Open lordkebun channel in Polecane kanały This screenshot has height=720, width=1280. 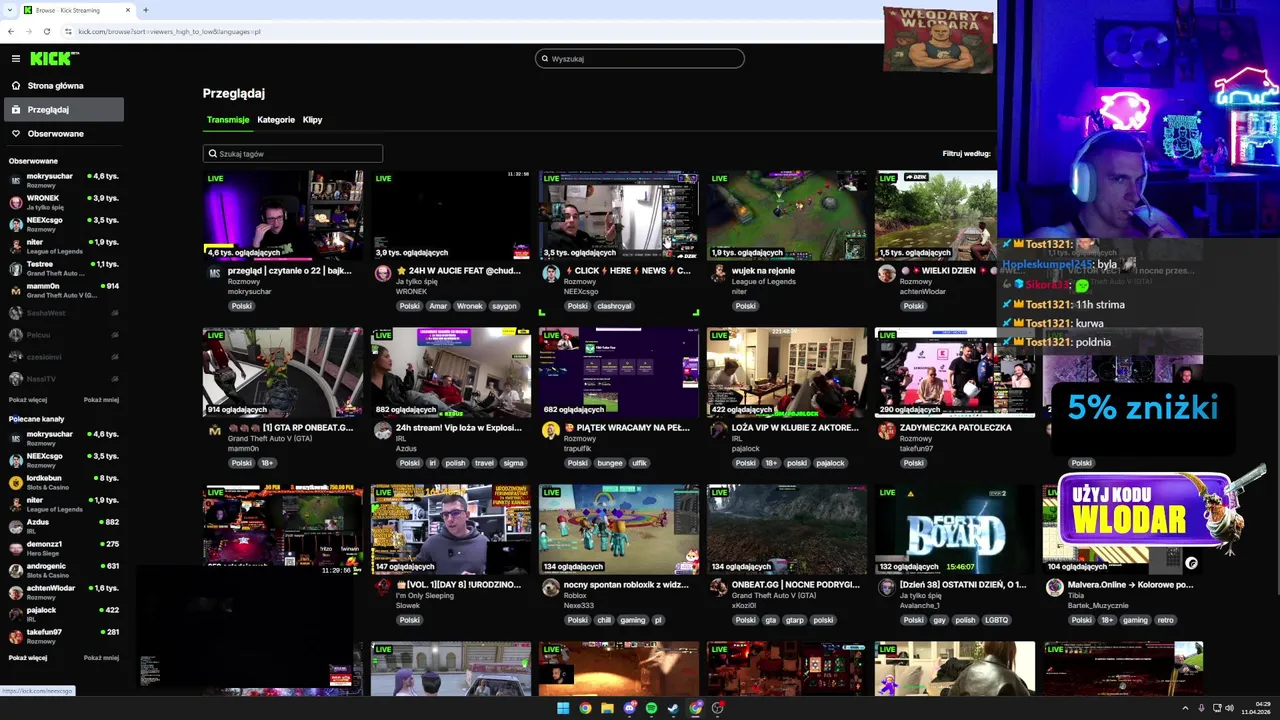(64, 482)
